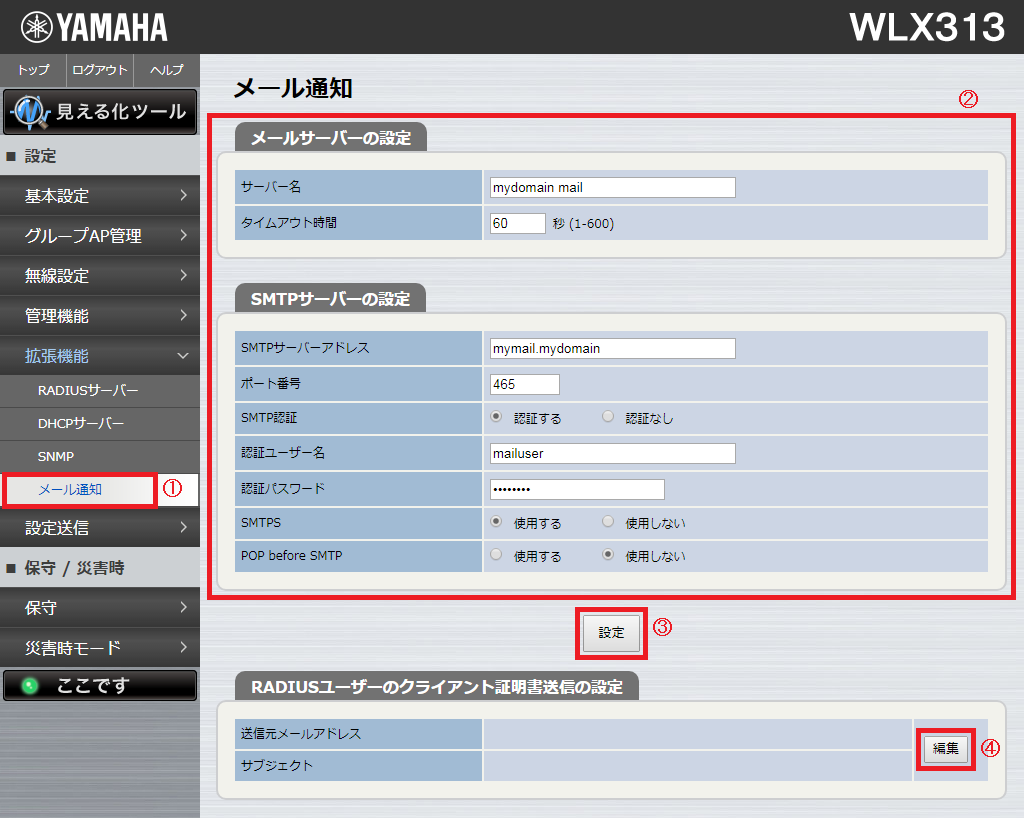Enable 使用する for POP before SMTP
The width and height of the screenshot is (1024, 818).
pos(496,556)
